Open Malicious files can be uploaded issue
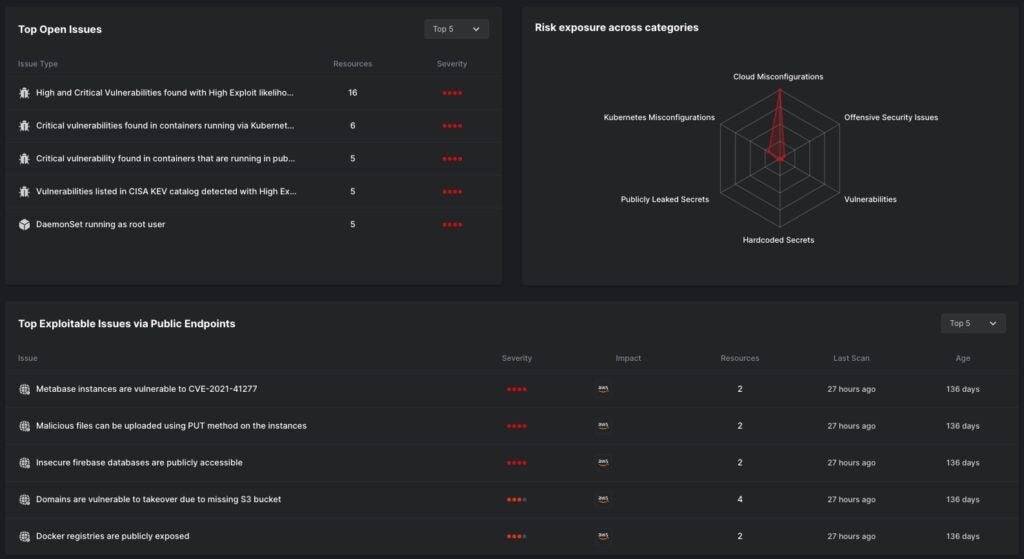 pos(171,426)
